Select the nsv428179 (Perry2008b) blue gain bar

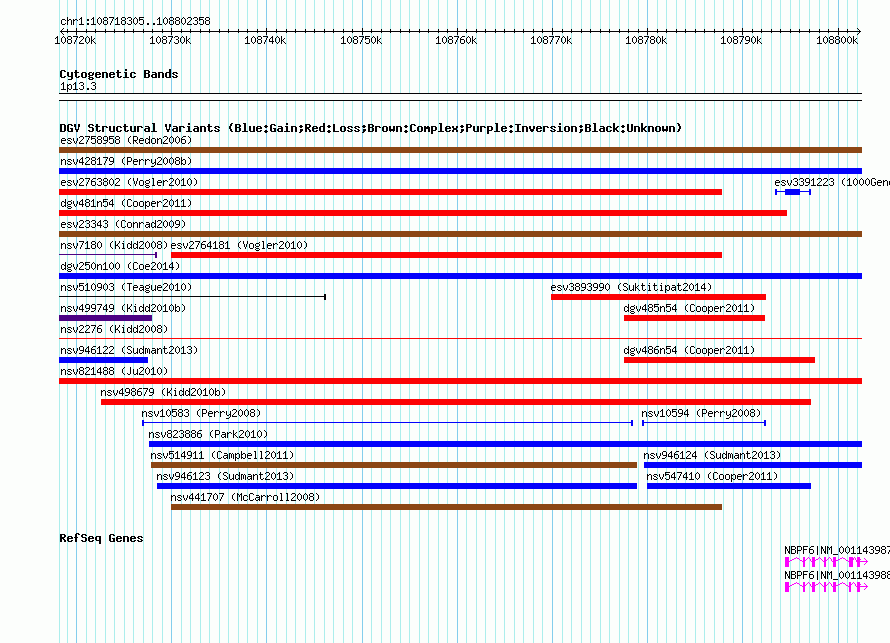pyautogui.click(x=460, y=171)
